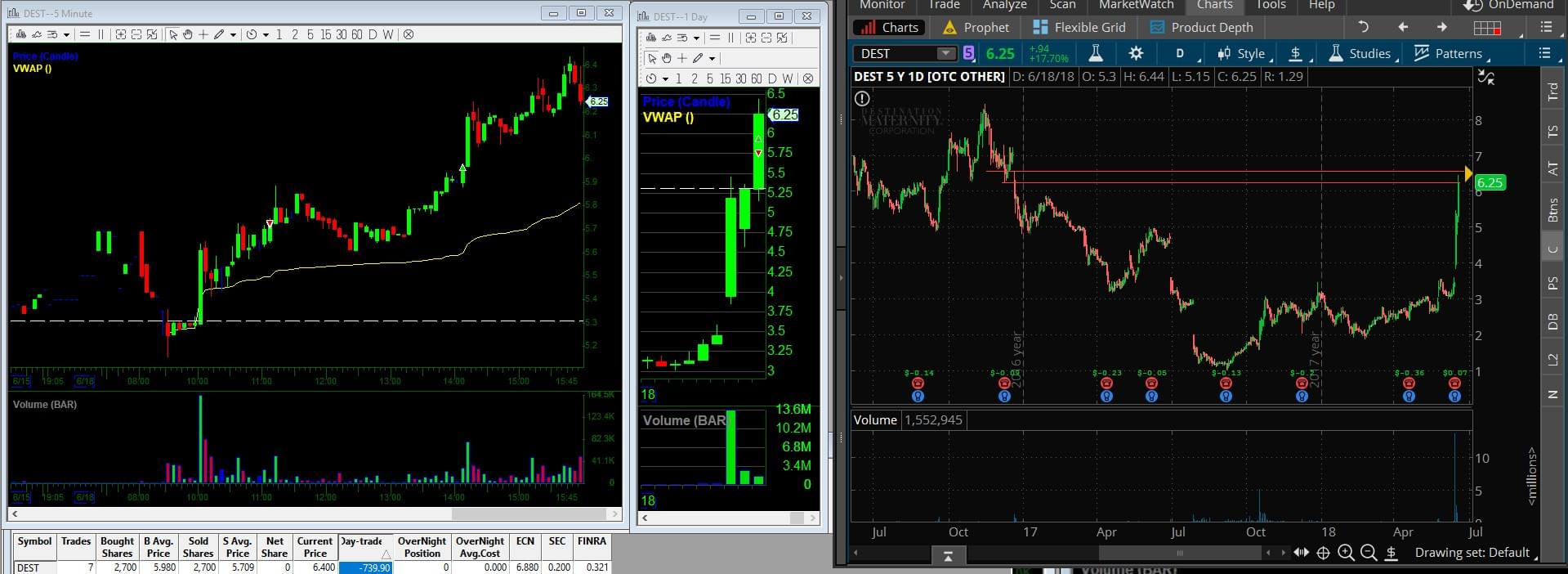Viewport: 1568px width, 574px height.
Task: Zoom in icon in 1 Day chart toolbar
Action: pyautogui.click(x=751, y=38)
